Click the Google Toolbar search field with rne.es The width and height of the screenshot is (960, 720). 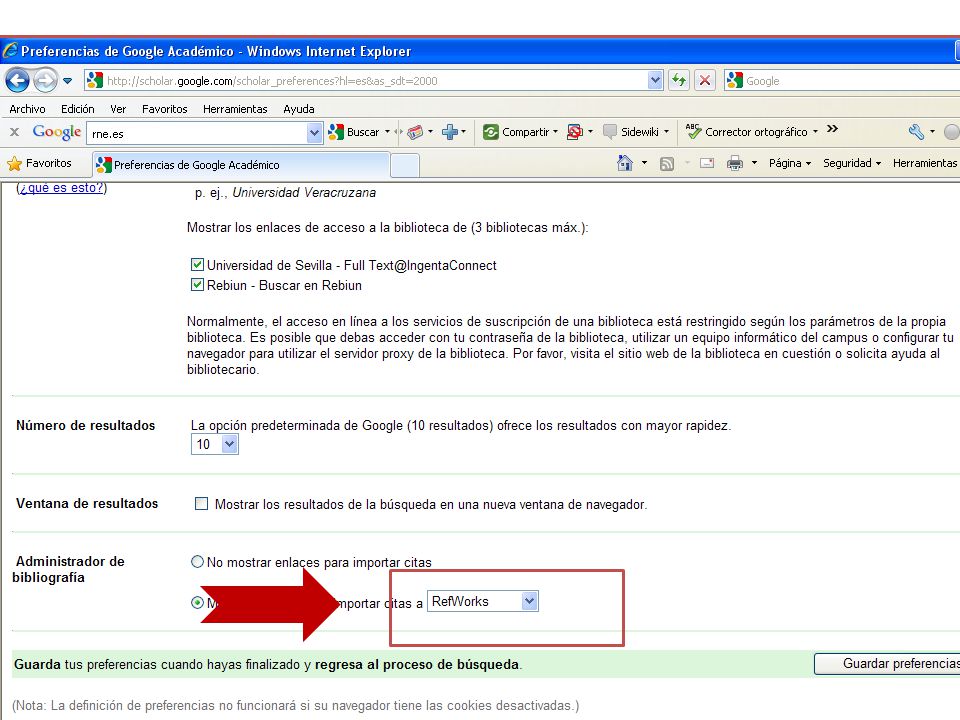point(197,133)
